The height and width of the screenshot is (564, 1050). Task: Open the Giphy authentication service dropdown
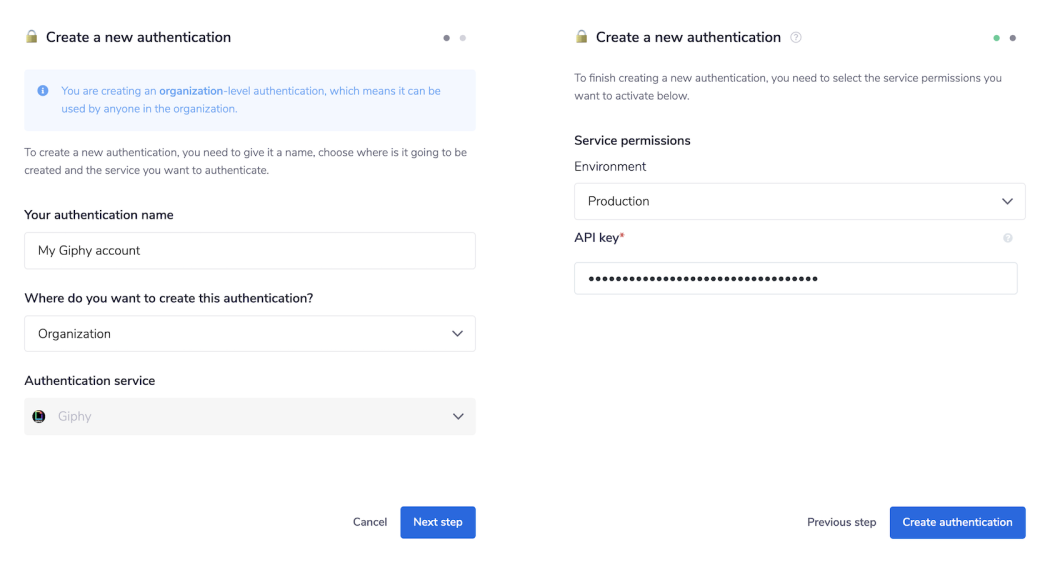pos(249,417)
